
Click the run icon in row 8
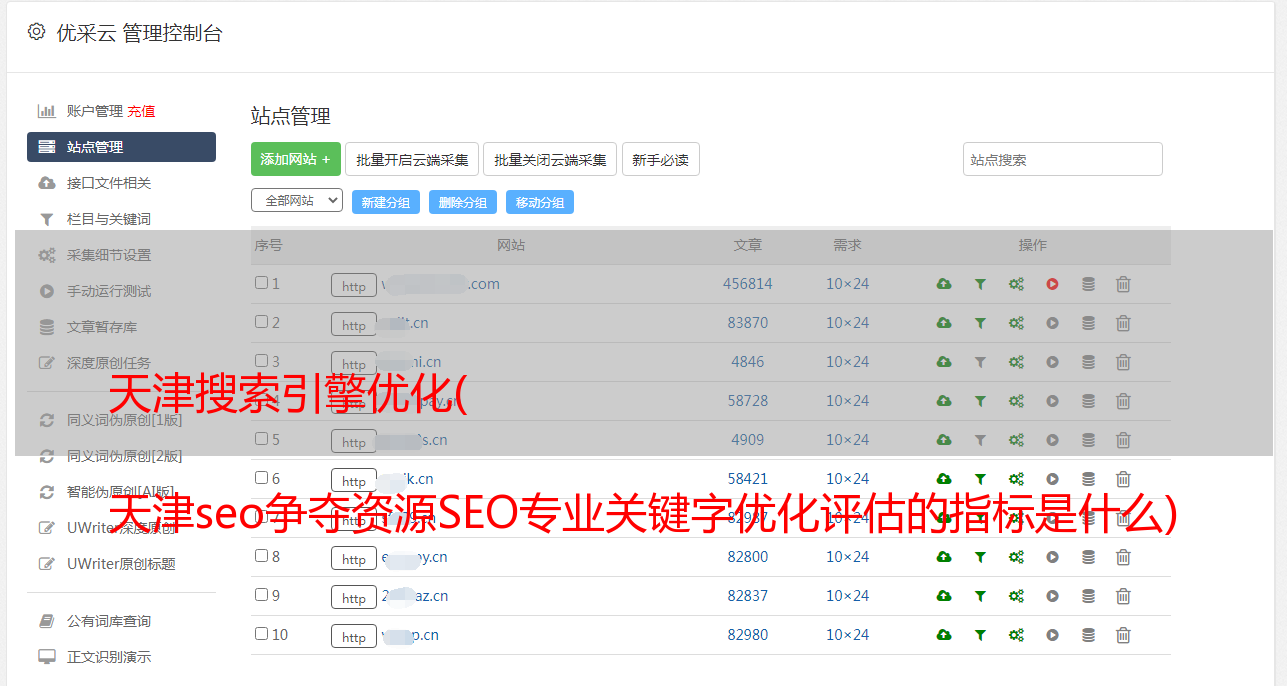[x=1052, y=557]
